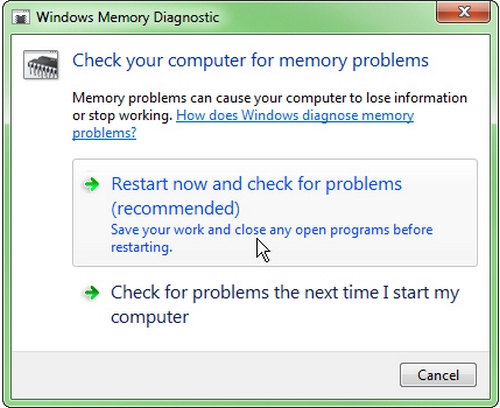Image resolution: width=500 pixels, height=408 pixels.
Task: Choose Check for problems the next time
Action: click(275, 304)
